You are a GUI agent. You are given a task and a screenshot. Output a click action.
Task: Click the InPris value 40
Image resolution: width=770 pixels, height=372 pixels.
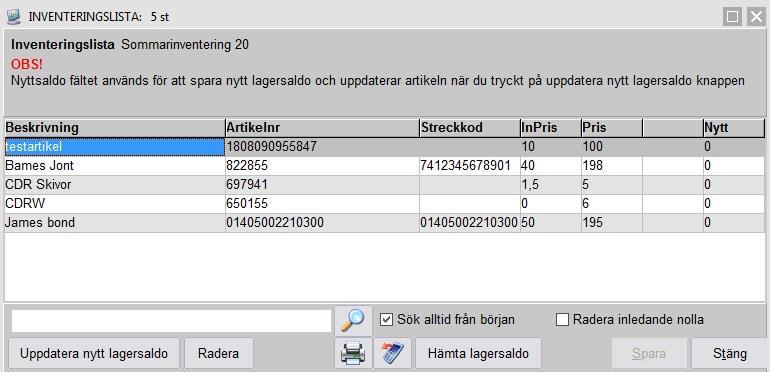(528, 166)
